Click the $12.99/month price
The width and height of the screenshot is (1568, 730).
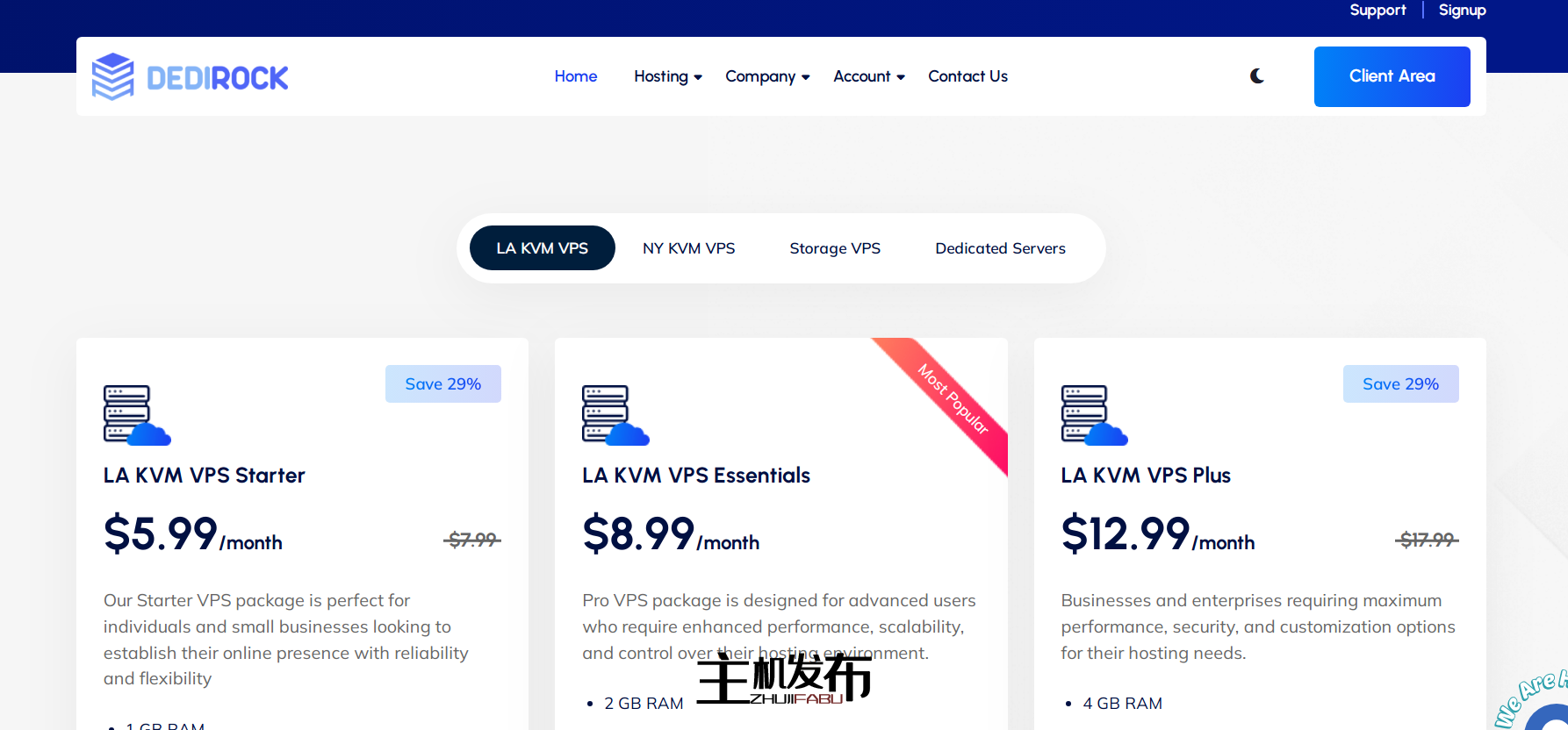[x=1158, y=533]
